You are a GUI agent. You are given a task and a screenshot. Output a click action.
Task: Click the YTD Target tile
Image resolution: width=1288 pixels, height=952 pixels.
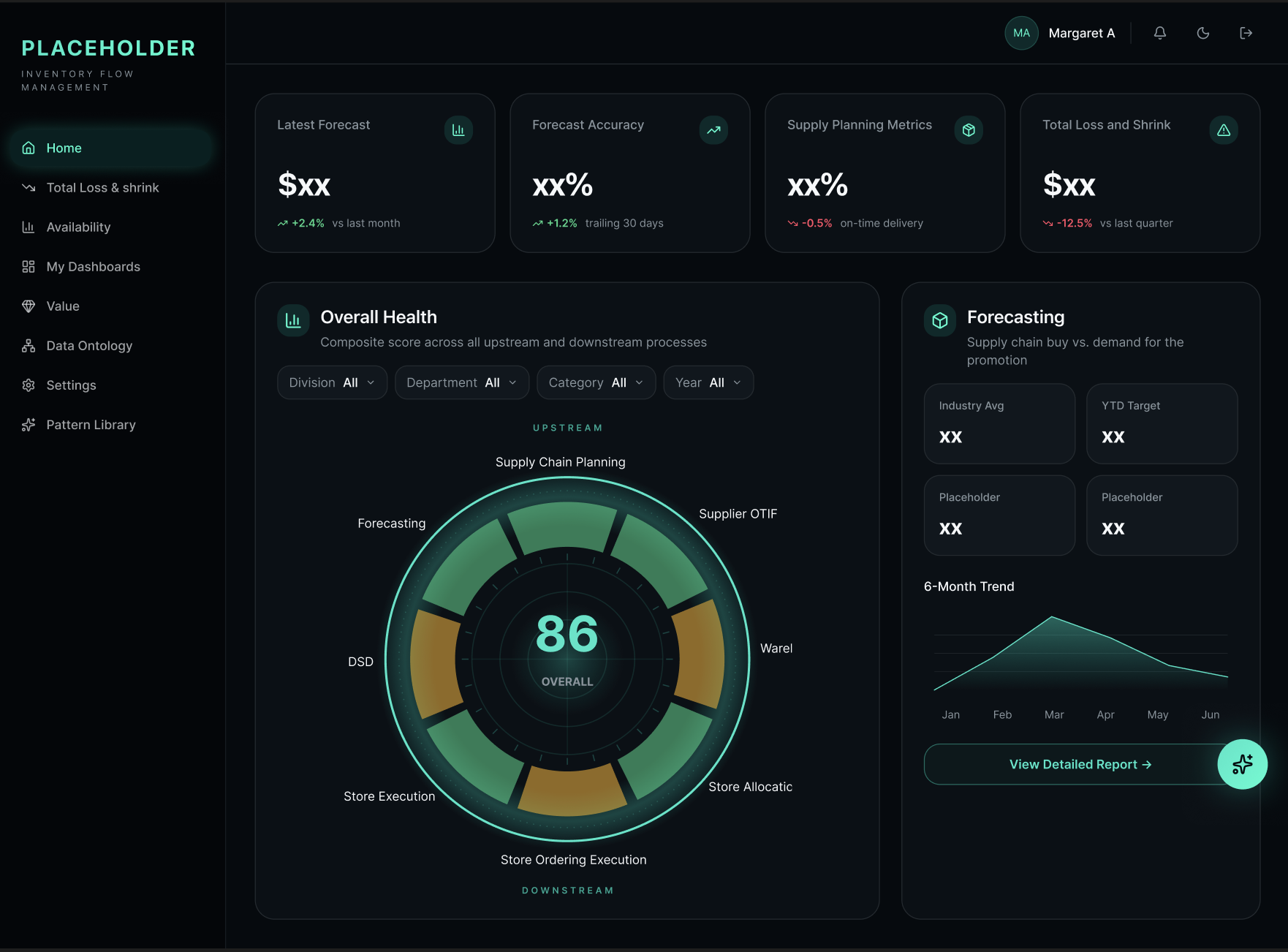1162,423
